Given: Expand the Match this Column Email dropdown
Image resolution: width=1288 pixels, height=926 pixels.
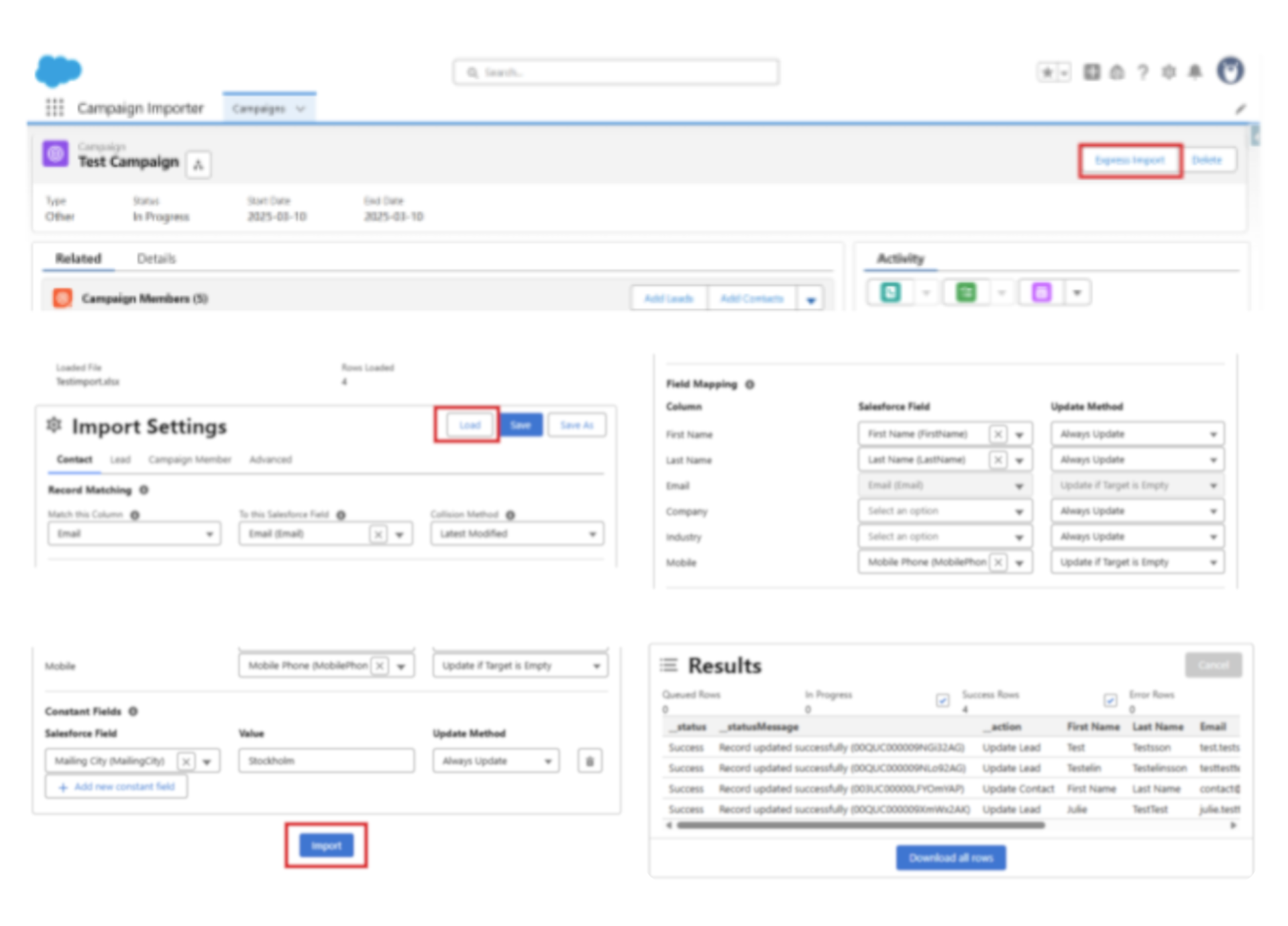Looking at the screenshot, I should click(x=134, y=533).
